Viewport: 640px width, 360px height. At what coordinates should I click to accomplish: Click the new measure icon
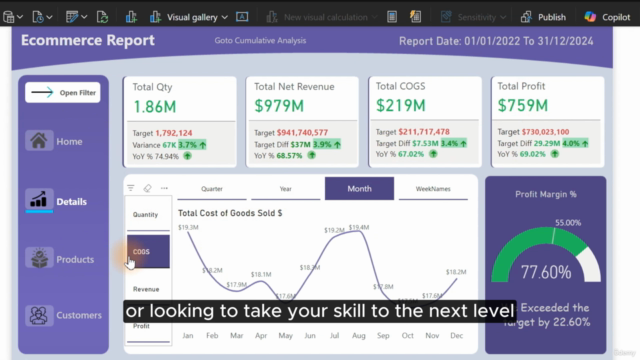[392, 17]
